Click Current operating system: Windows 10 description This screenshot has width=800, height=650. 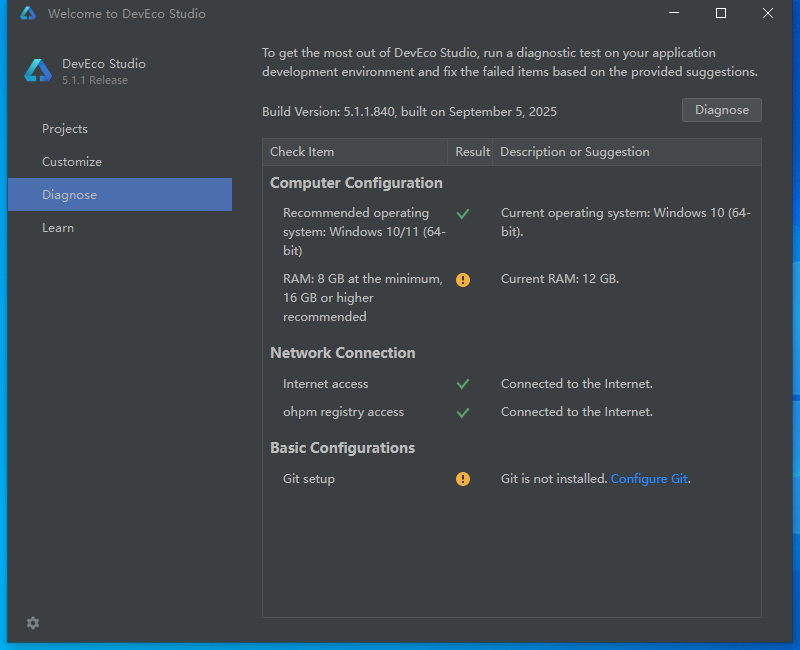pyautogui.click(x=626, y=222)
